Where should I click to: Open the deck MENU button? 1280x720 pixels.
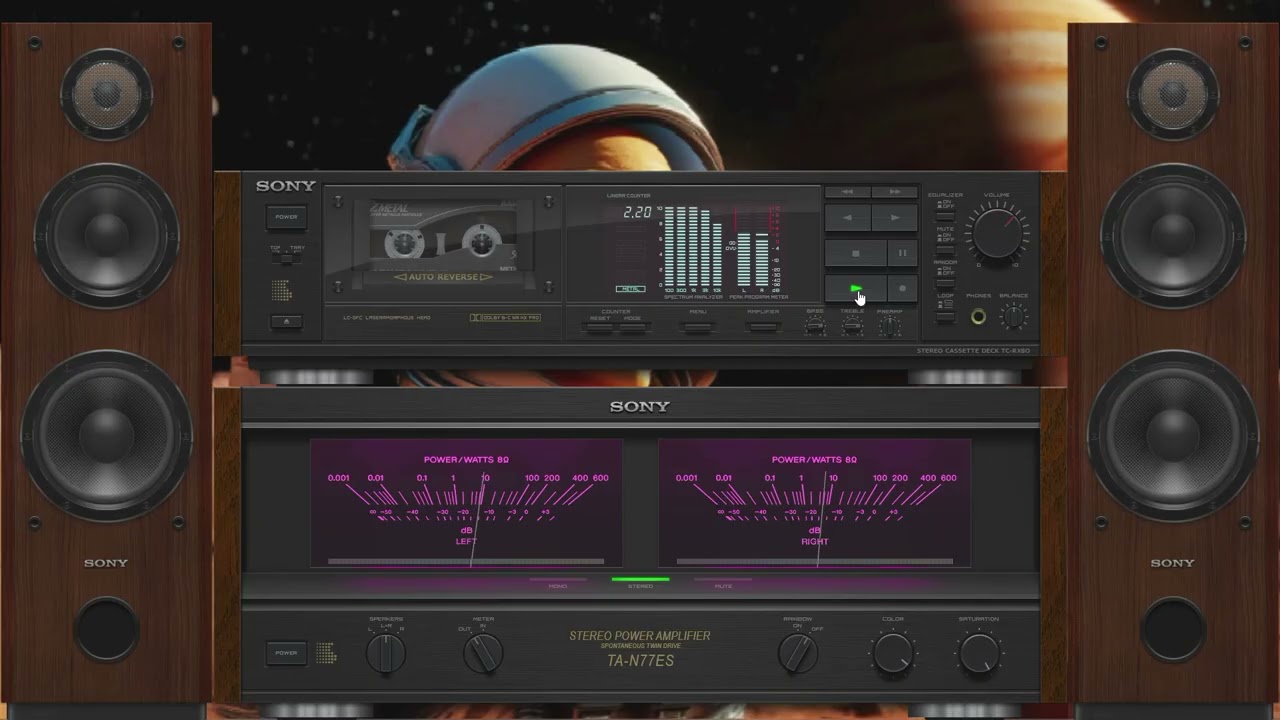[x=698, y=327]
